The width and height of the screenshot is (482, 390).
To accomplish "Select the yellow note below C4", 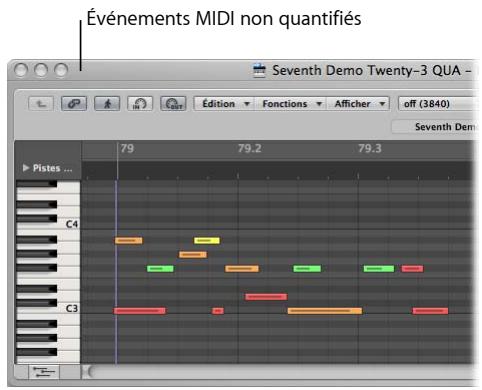I will coord(207,240).
